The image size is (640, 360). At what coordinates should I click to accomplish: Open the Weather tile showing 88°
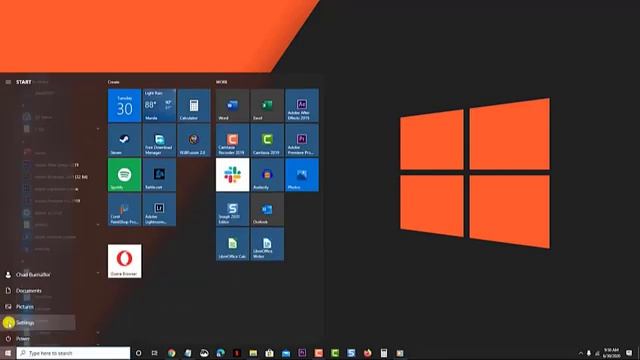[159, 105]
